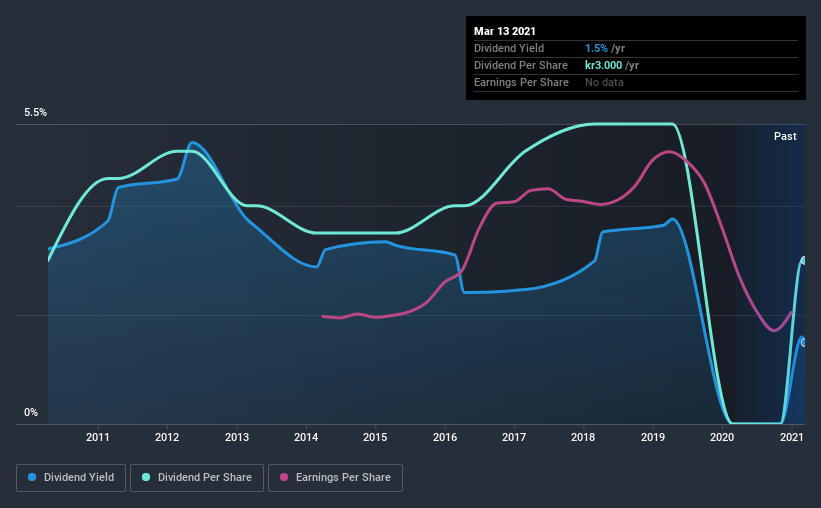This screenshot has height=508, width=821.
Task: Click the 2013 x-axis label
Action: [x=237, y=437]
